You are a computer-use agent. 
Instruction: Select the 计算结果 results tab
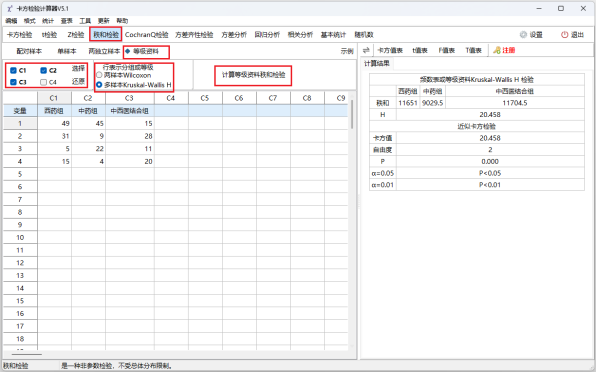point(377,63)
